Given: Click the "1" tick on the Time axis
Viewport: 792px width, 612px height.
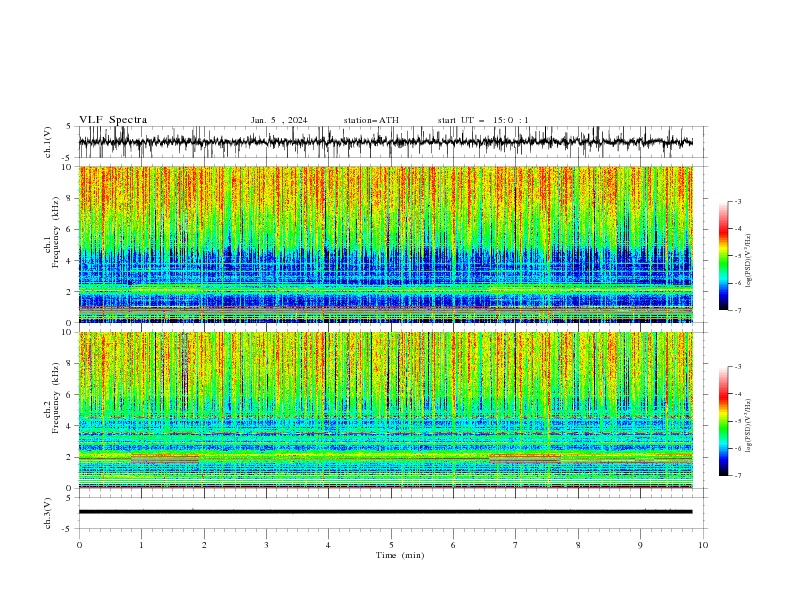Looking at the screenshot, I should coord(141,545).
